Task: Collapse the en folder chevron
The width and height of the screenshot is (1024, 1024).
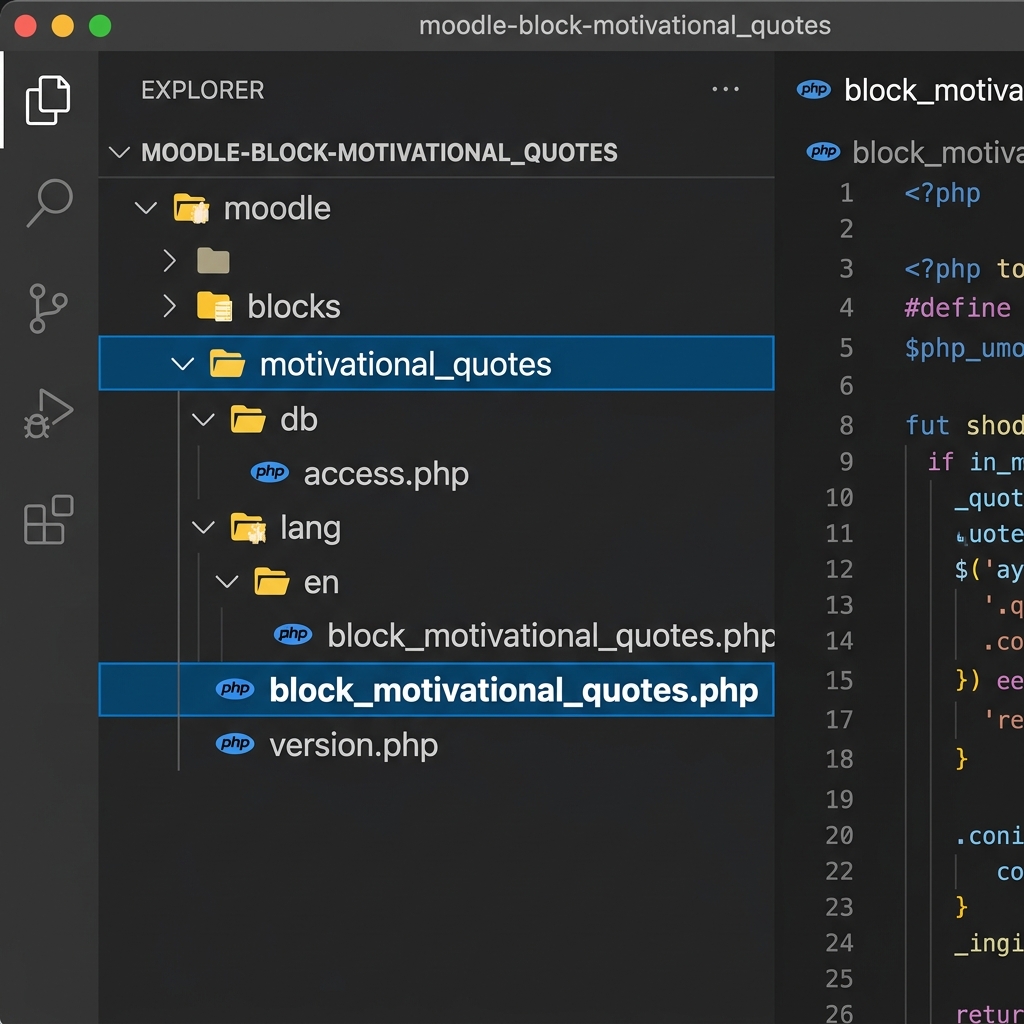Action: coord(227,581)
